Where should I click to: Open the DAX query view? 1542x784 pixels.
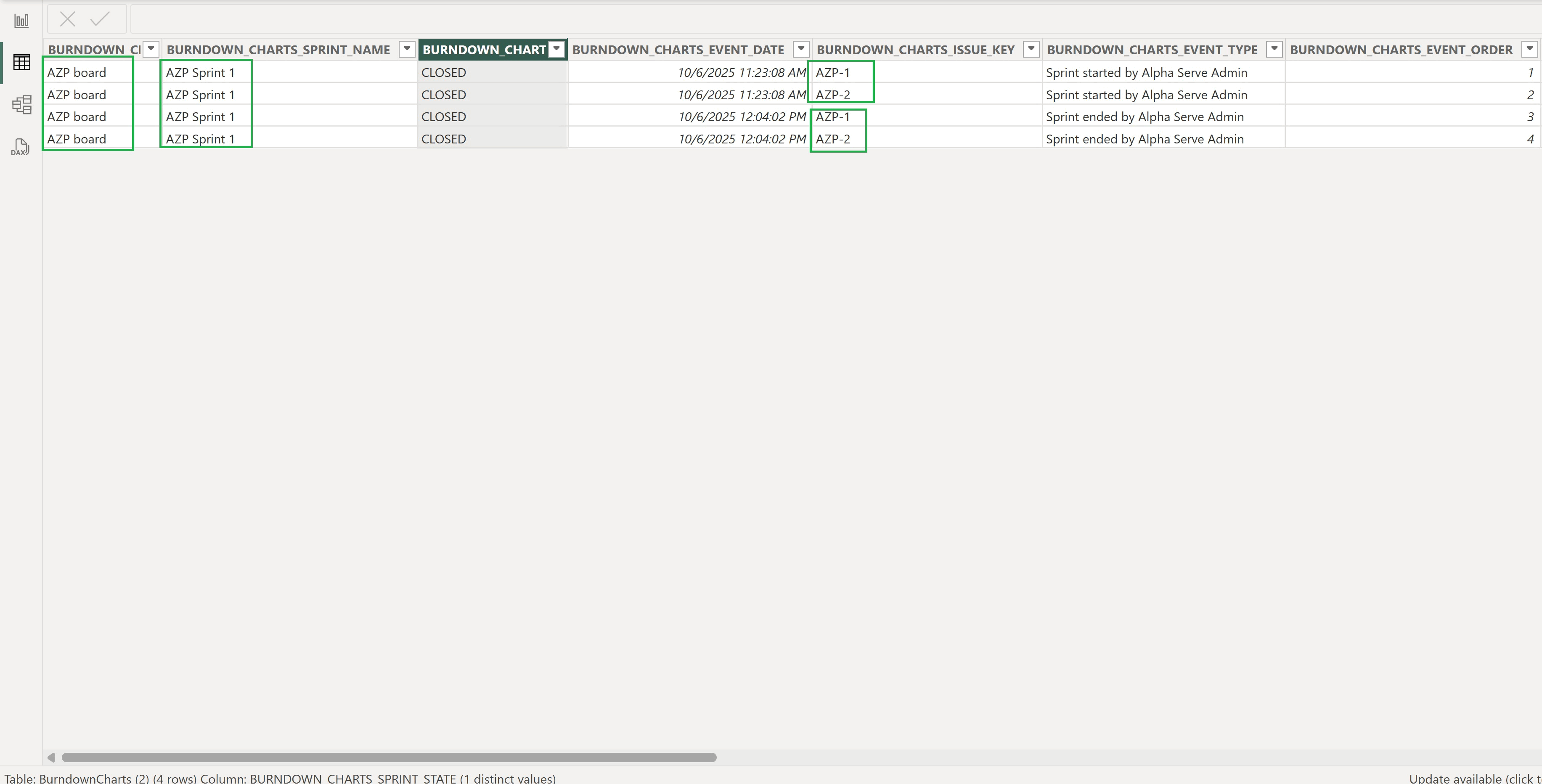click(21, 147)
